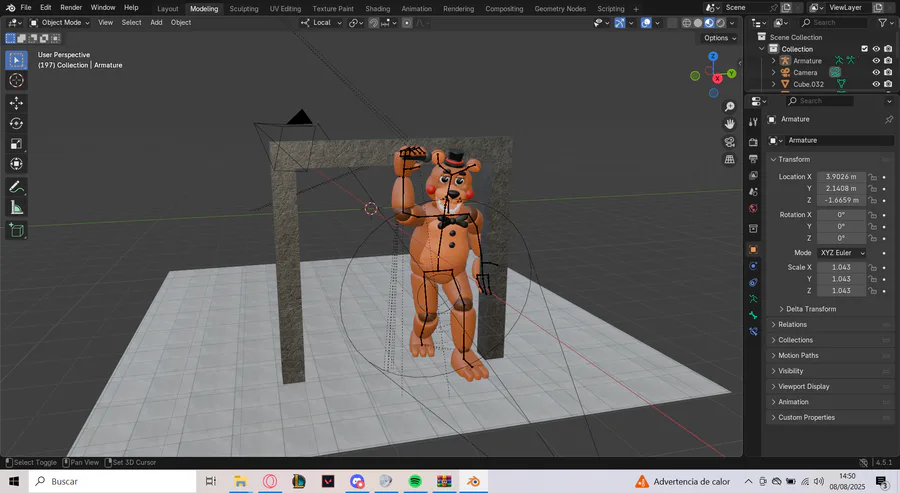The width and height of the screenshot is (900, 493).
Task: Click the Blender logo menu icon
Action: point(10,7)
